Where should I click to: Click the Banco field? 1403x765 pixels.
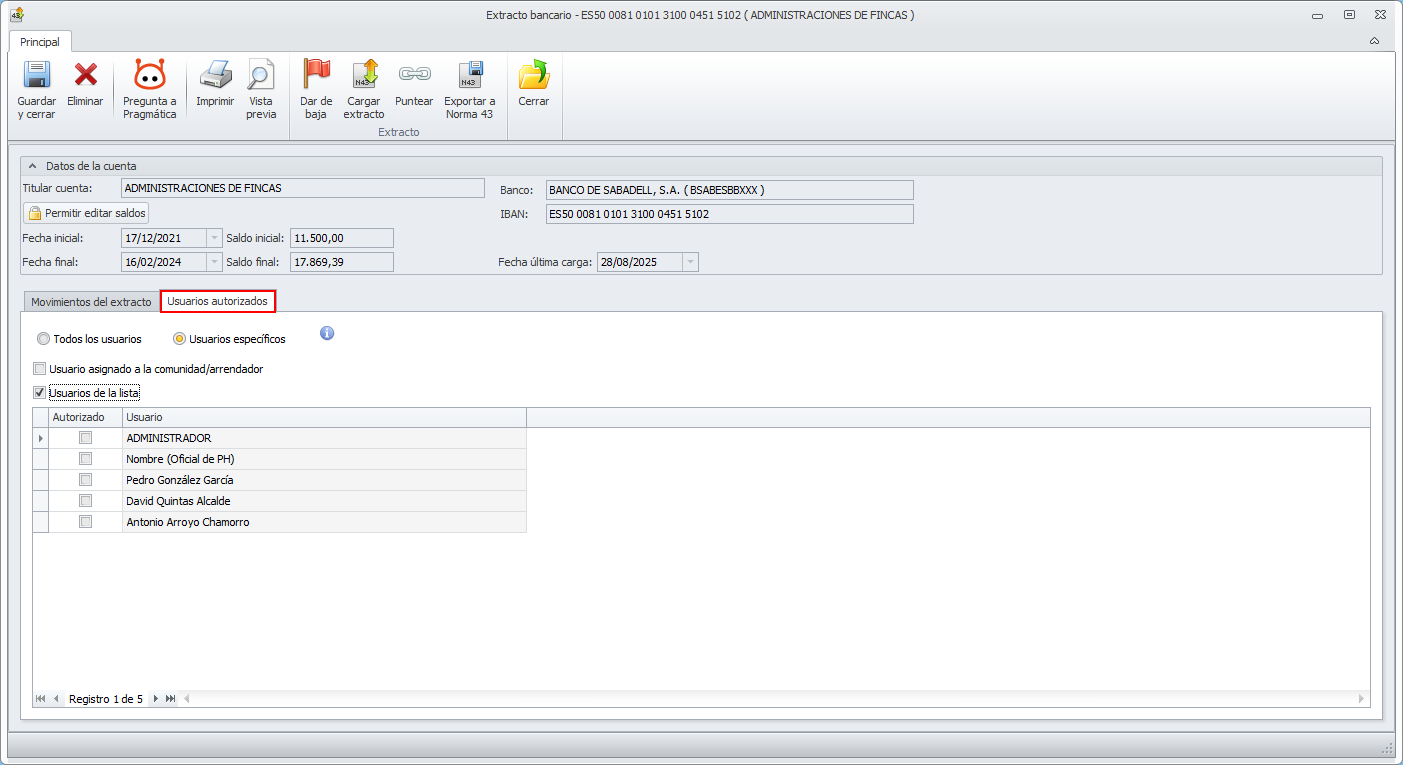(x=729, y=190)
